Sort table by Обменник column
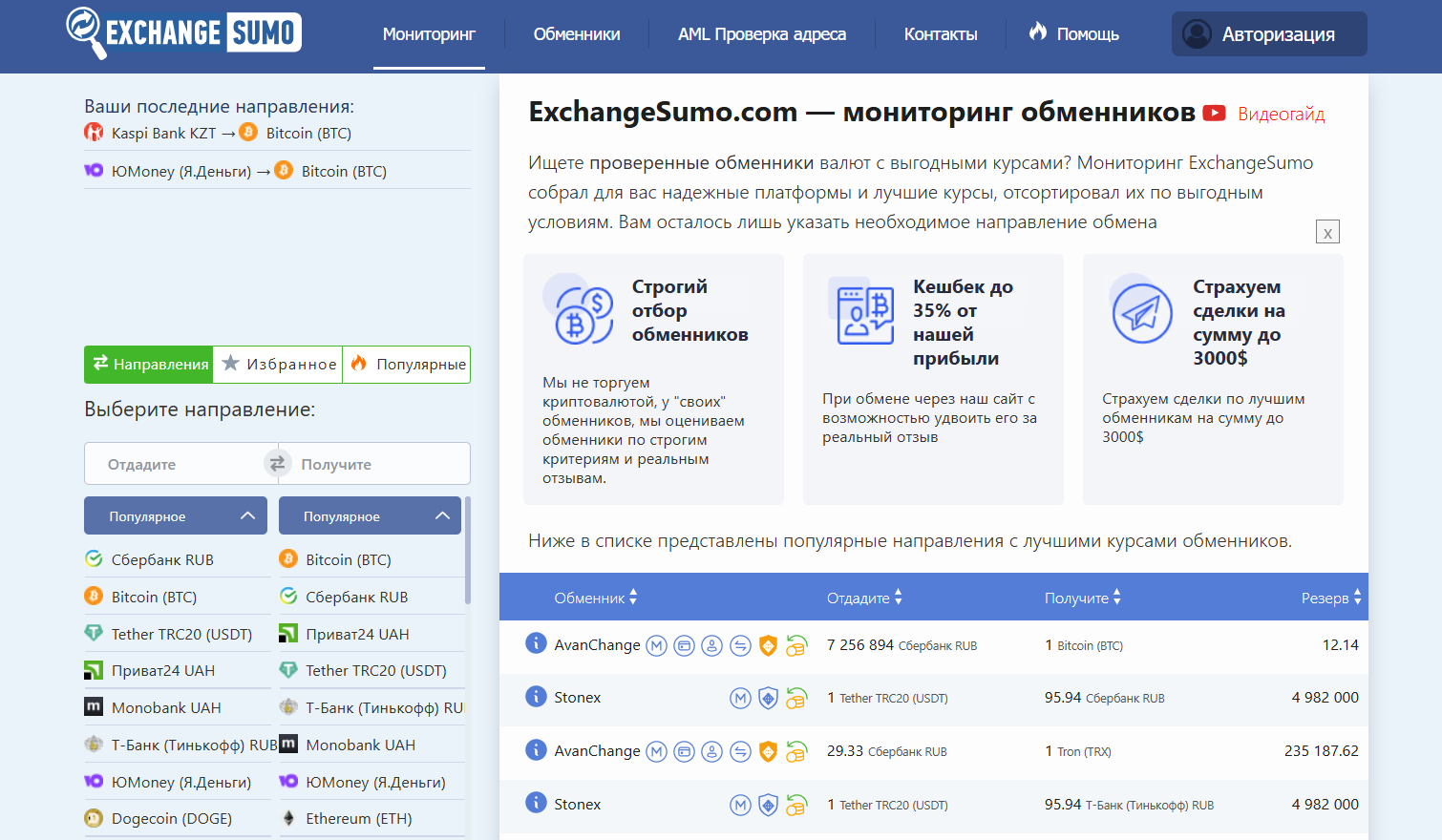 (595, 598)
